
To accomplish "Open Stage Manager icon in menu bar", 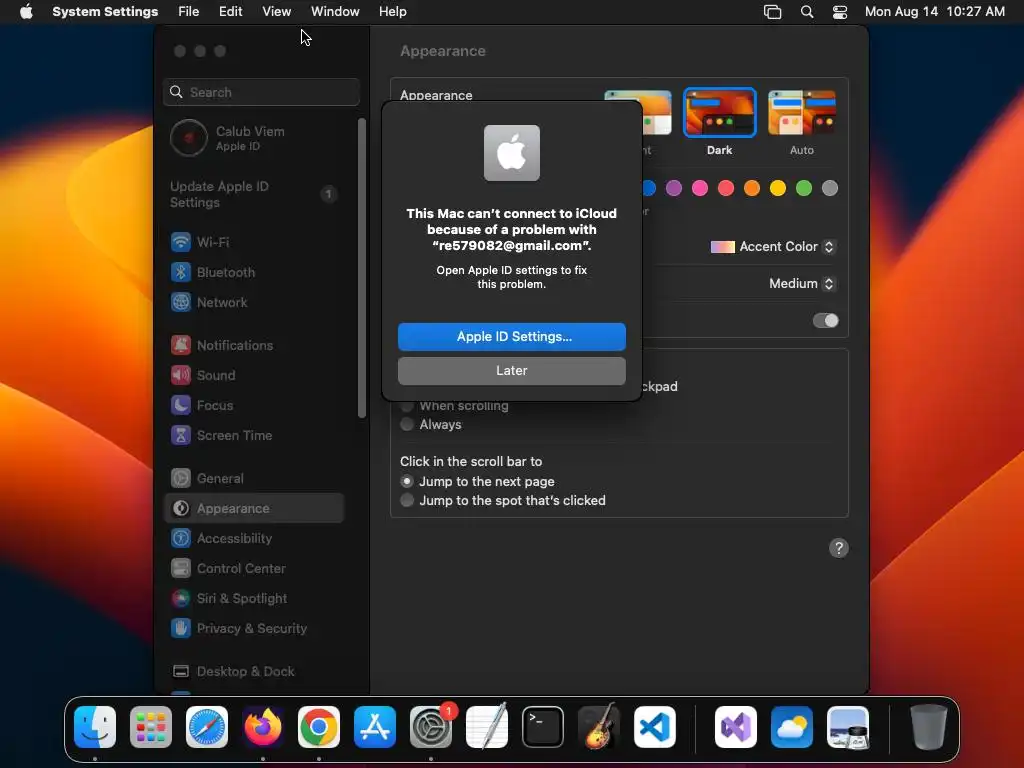I will coord(773,12).
